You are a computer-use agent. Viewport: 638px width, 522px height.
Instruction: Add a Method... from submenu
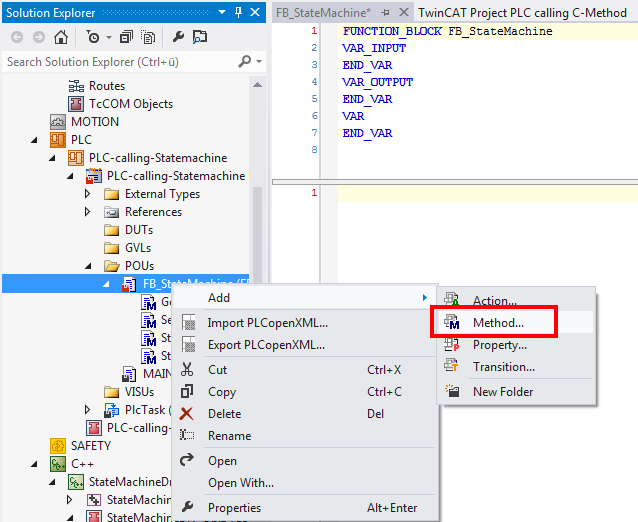(517, 323)
